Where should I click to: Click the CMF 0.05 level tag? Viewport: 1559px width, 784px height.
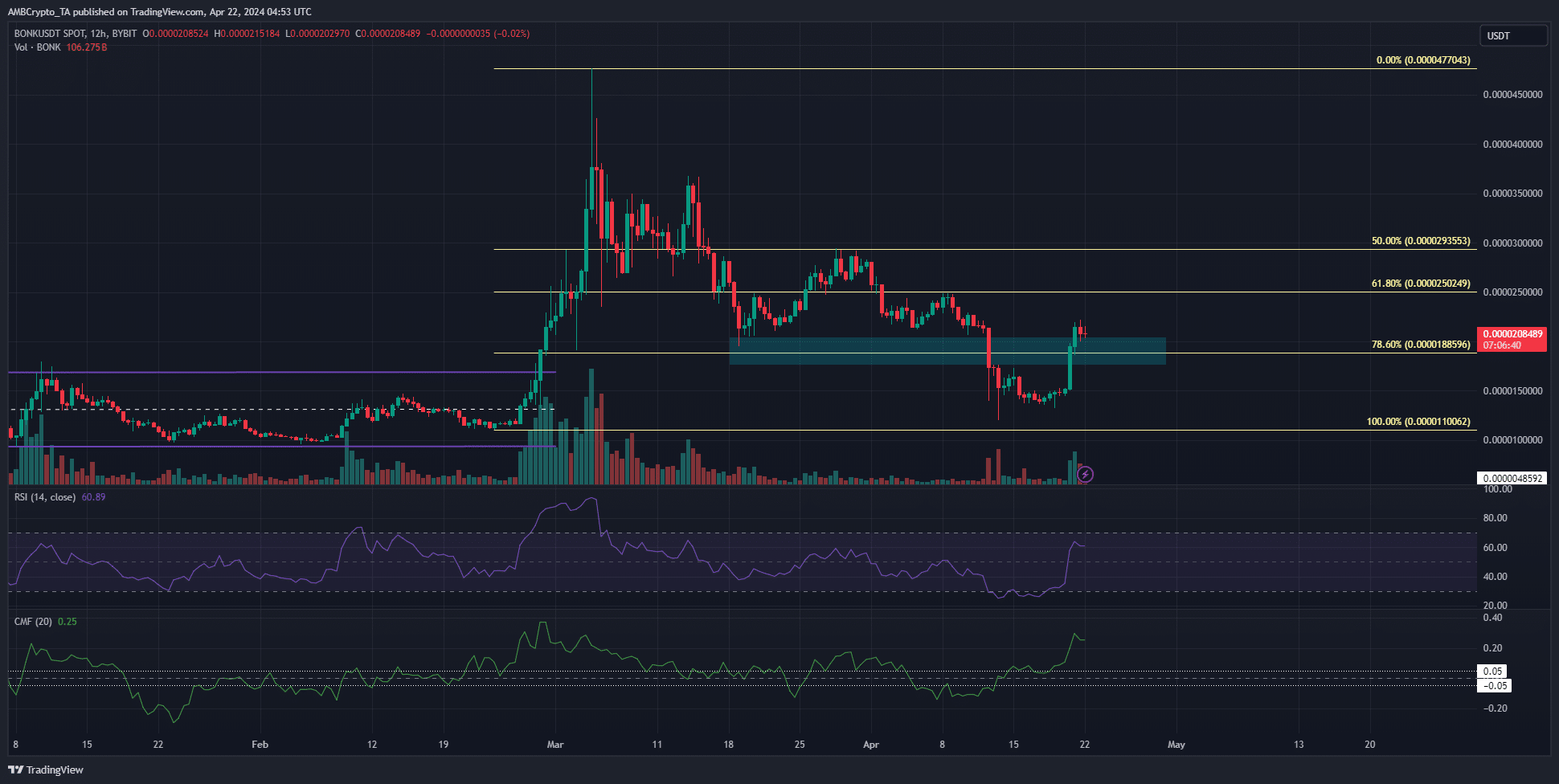[1492, 672]
